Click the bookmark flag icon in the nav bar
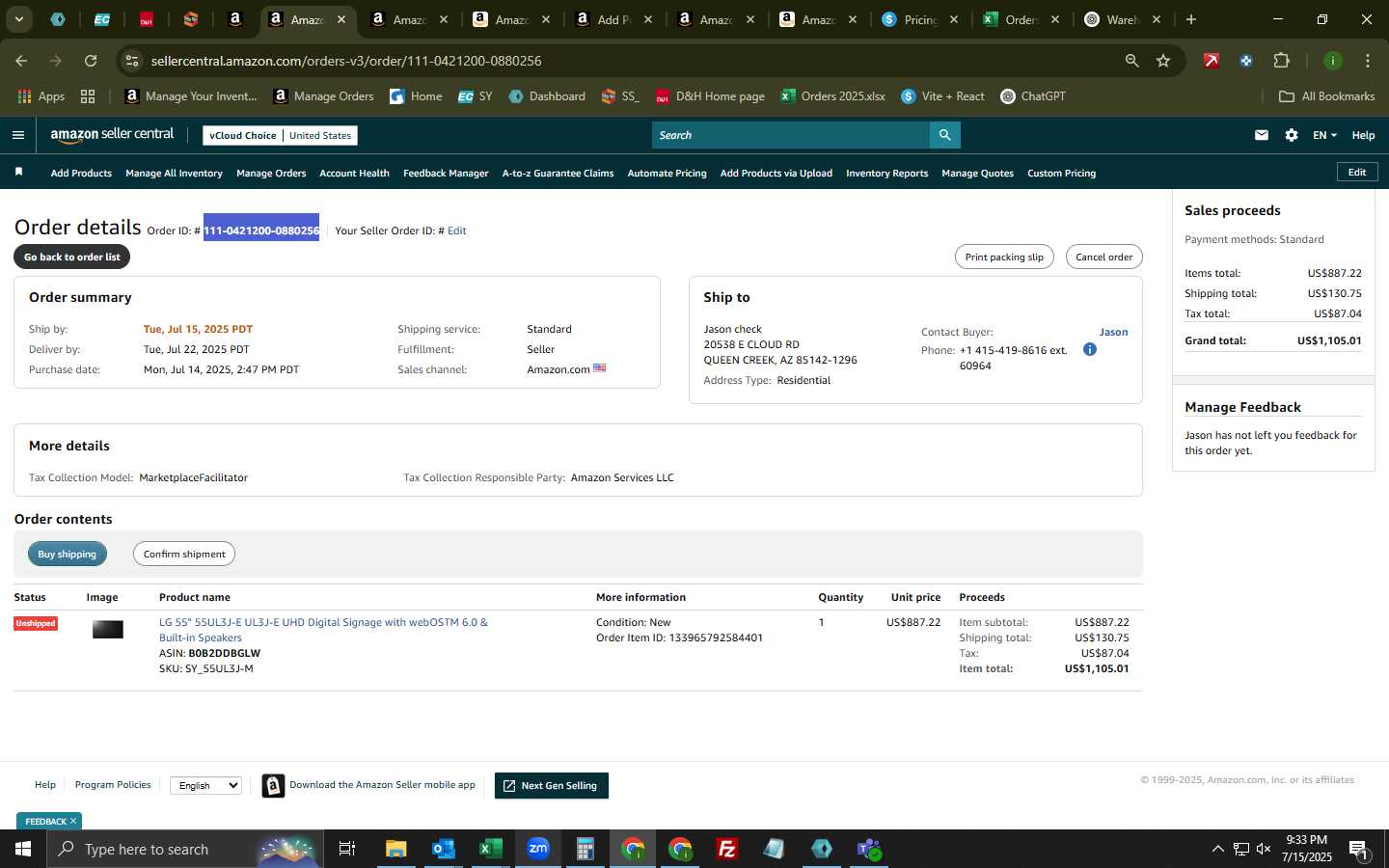Viewport: 1389px width, 868px height. coord(18,172)
